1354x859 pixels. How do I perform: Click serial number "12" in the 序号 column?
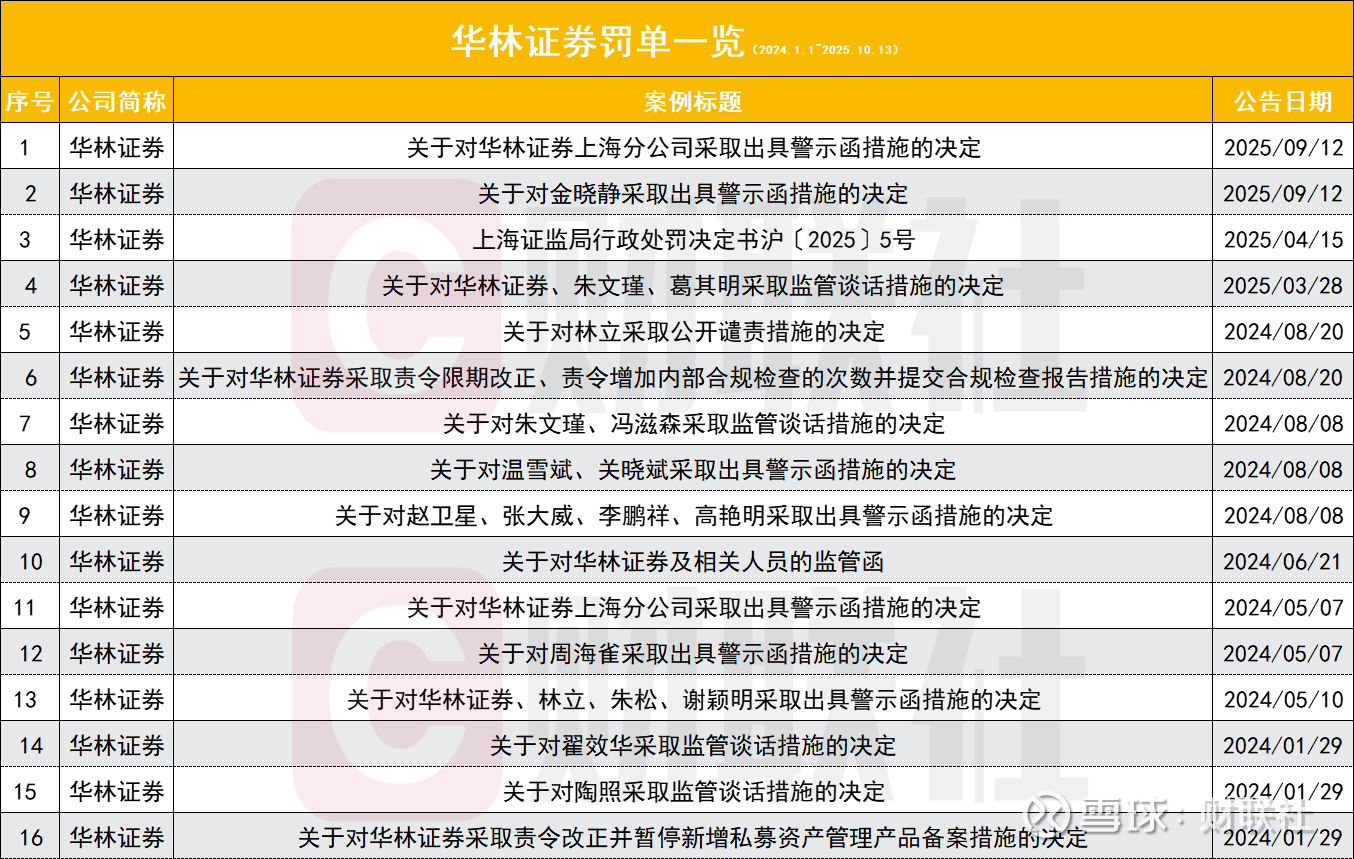click(x=31, y=654)
